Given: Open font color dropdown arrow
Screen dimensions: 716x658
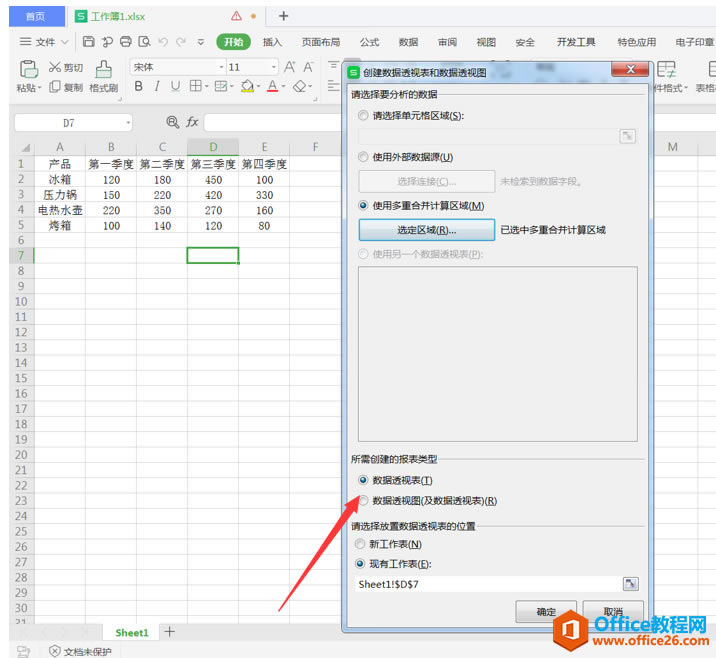Looking at the screenshot, I should [x=284, y=86].
